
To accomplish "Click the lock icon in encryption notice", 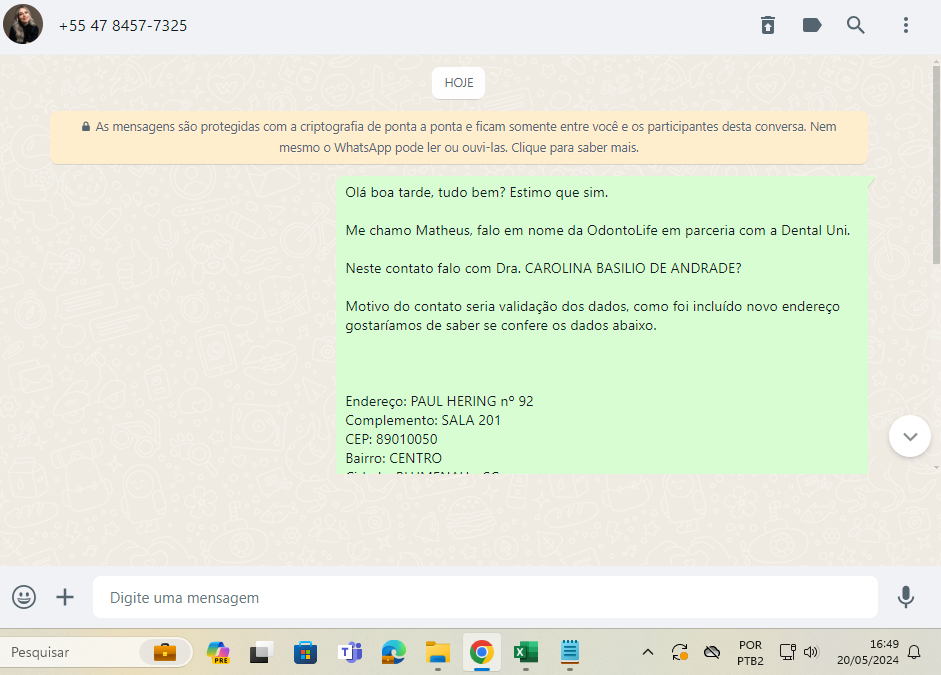I will click(x=86, y=127).
